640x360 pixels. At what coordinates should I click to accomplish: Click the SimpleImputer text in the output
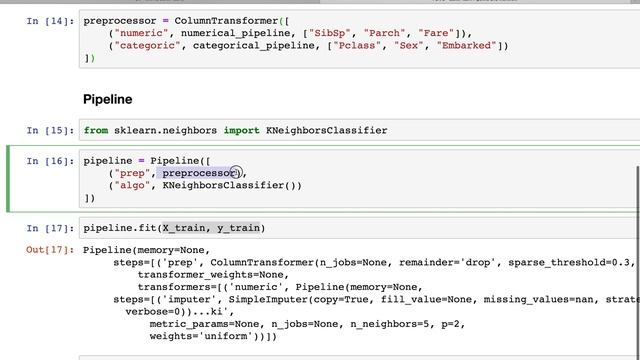click(x=268, y=299)
